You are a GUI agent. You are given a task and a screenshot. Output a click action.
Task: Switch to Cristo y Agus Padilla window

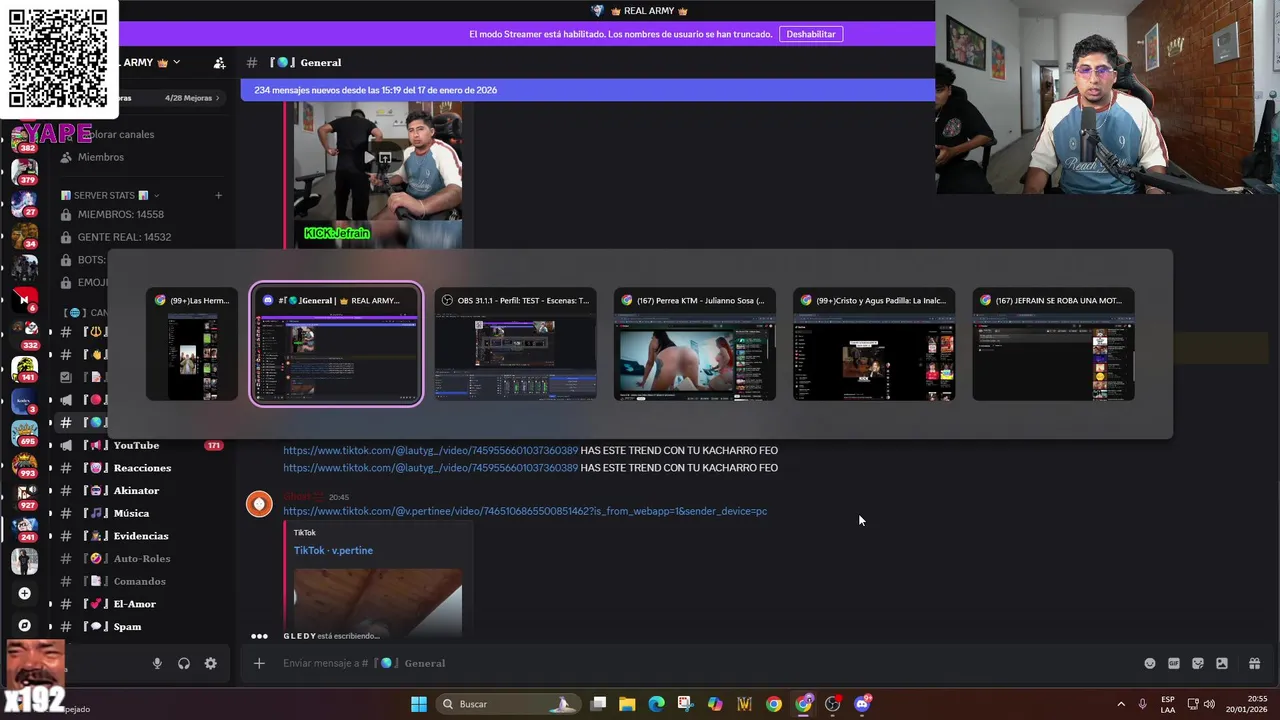[x=874, y=345]
